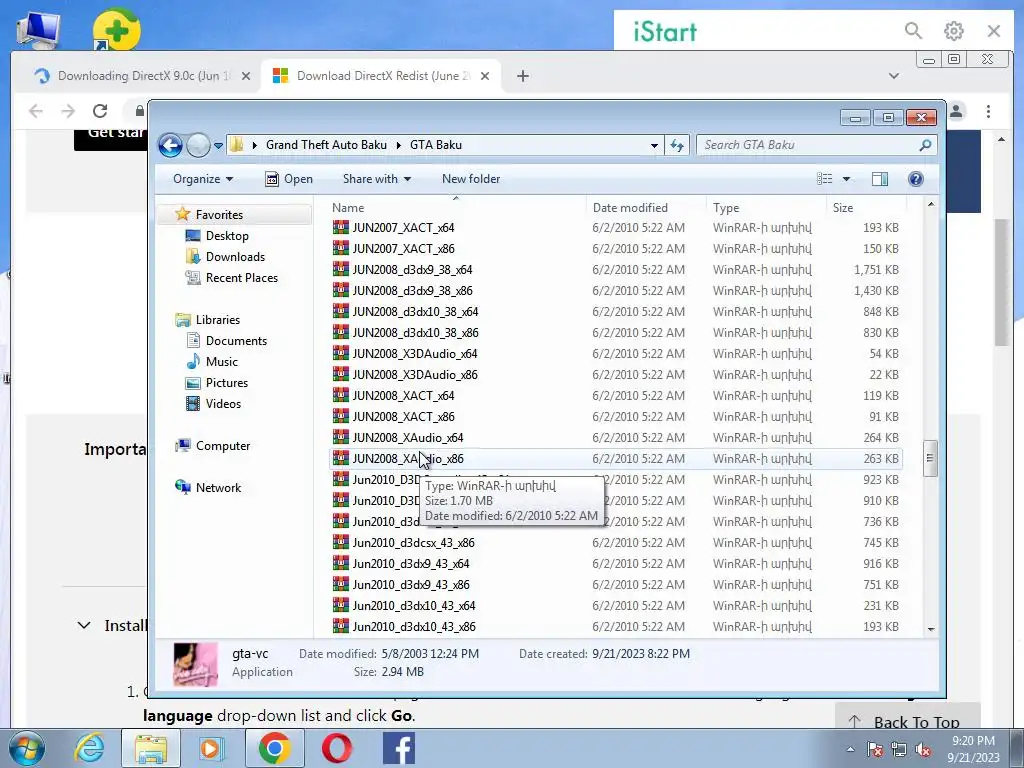Select JUN2008_XAudio_x64 archive icon
Image resolution: width=1024 pixels, height=768 pixels.
click(341, 438)
